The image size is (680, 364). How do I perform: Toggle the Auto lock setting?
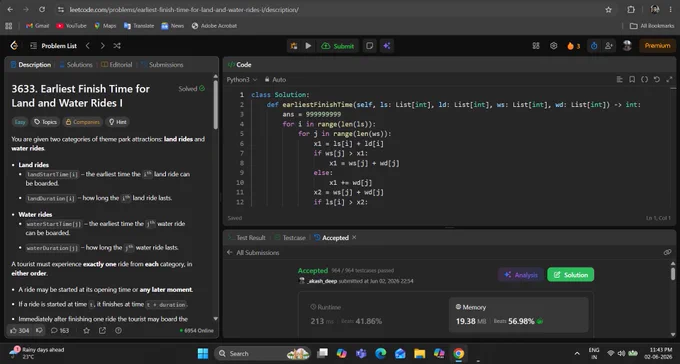(275, 80)
